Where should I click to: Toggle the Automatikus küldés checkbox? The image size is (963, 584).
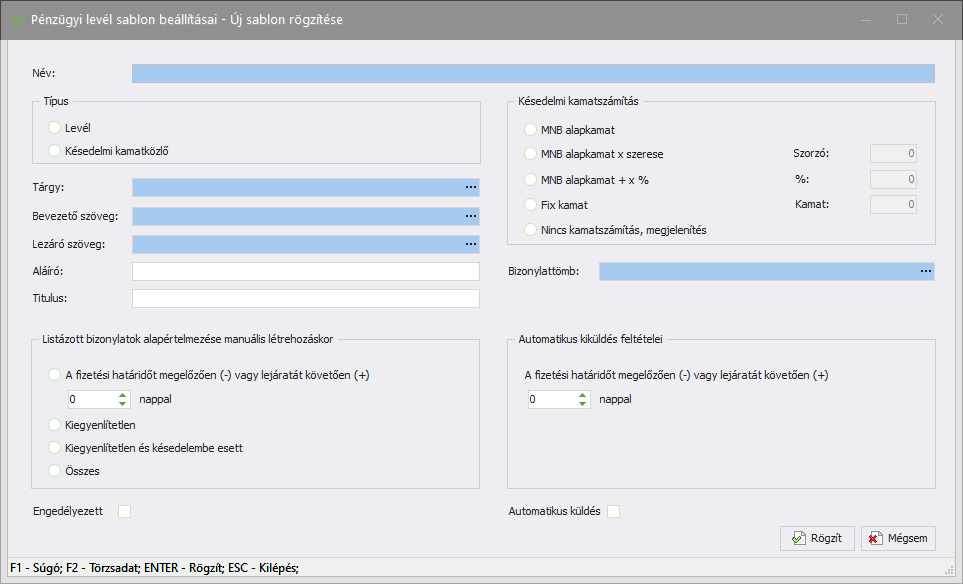[614, 512]
